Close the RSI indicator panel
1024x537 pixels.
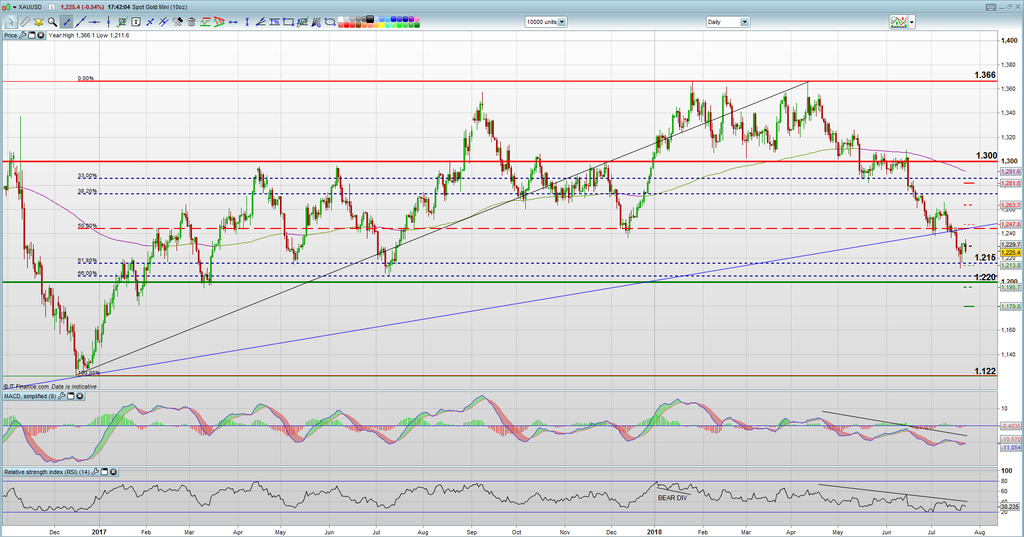(113, 471)
